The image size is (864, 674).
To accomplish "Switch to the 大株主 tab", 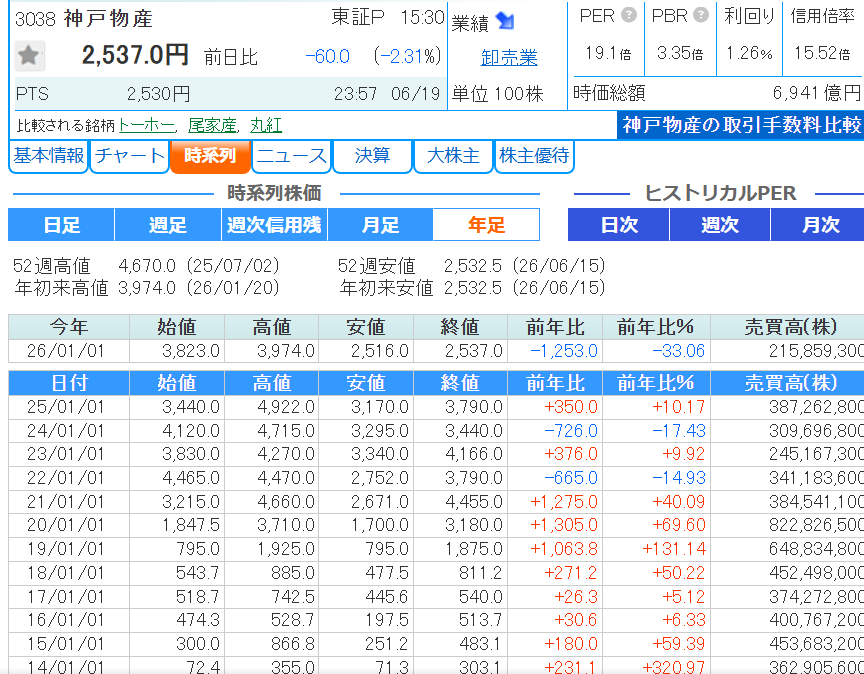I will tap(453, 156).
